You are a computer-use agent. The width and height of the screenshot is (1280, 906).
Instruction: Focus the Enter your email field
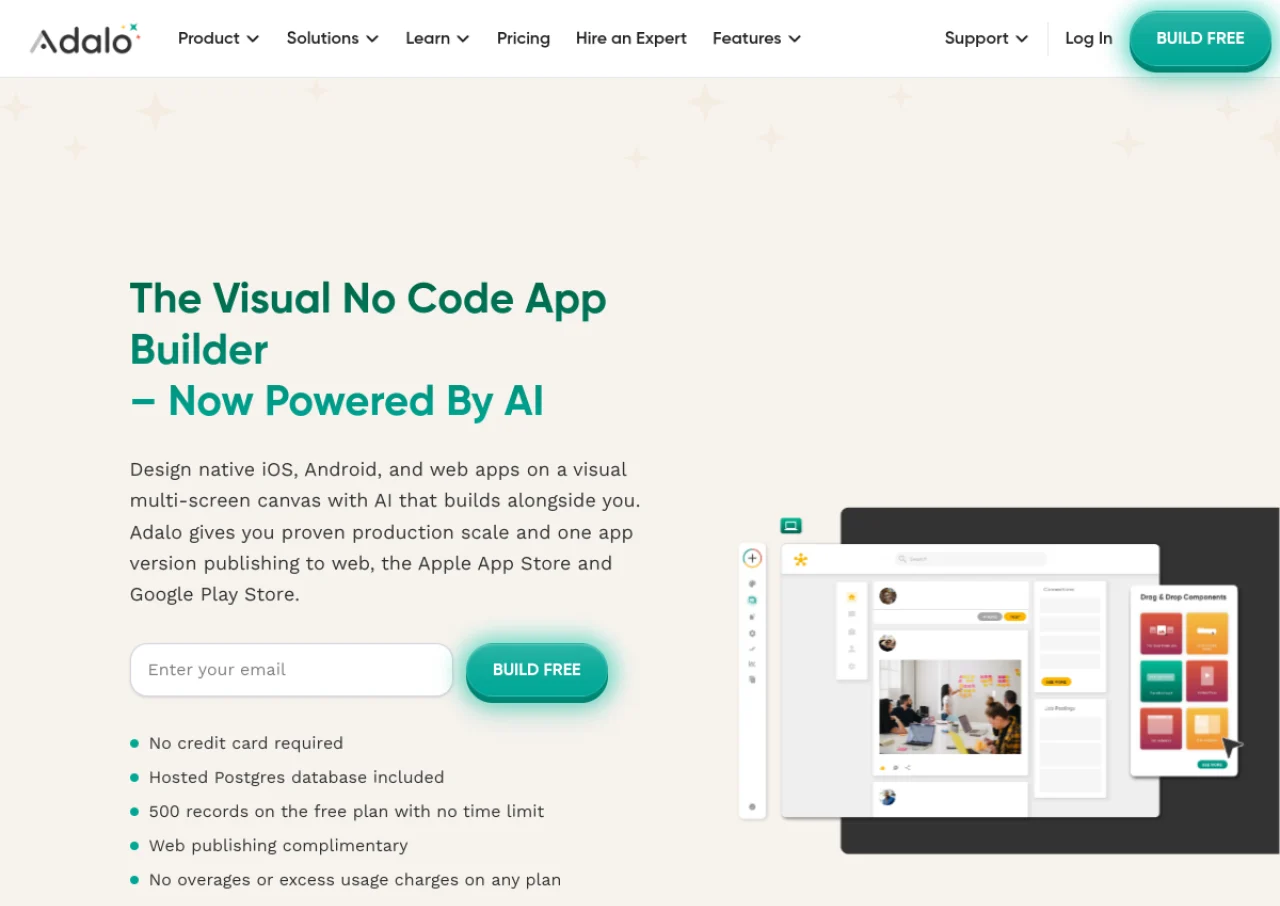coord(291,670)
